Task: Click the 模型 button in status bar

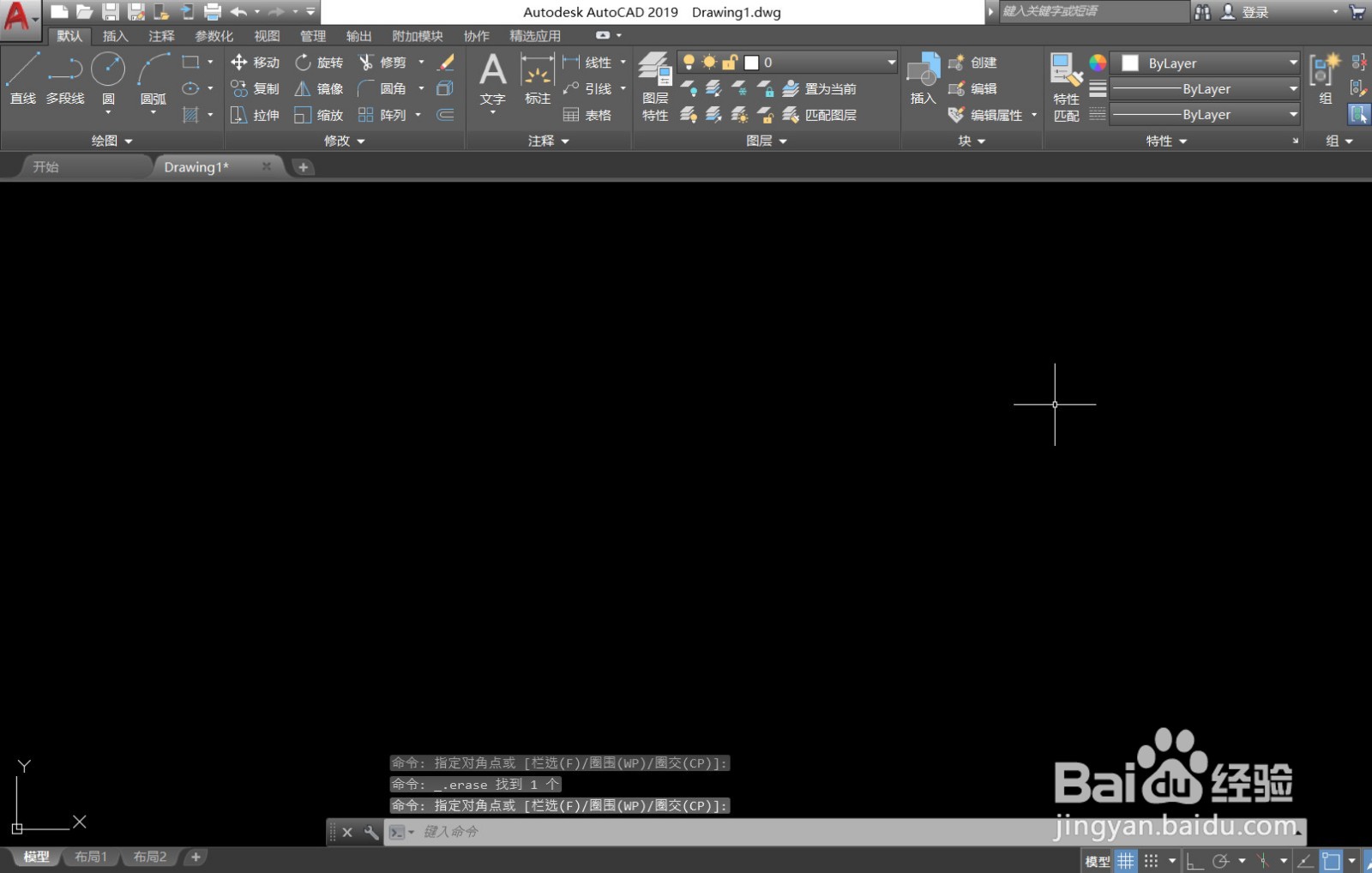Action: (x=1098, y=861)
